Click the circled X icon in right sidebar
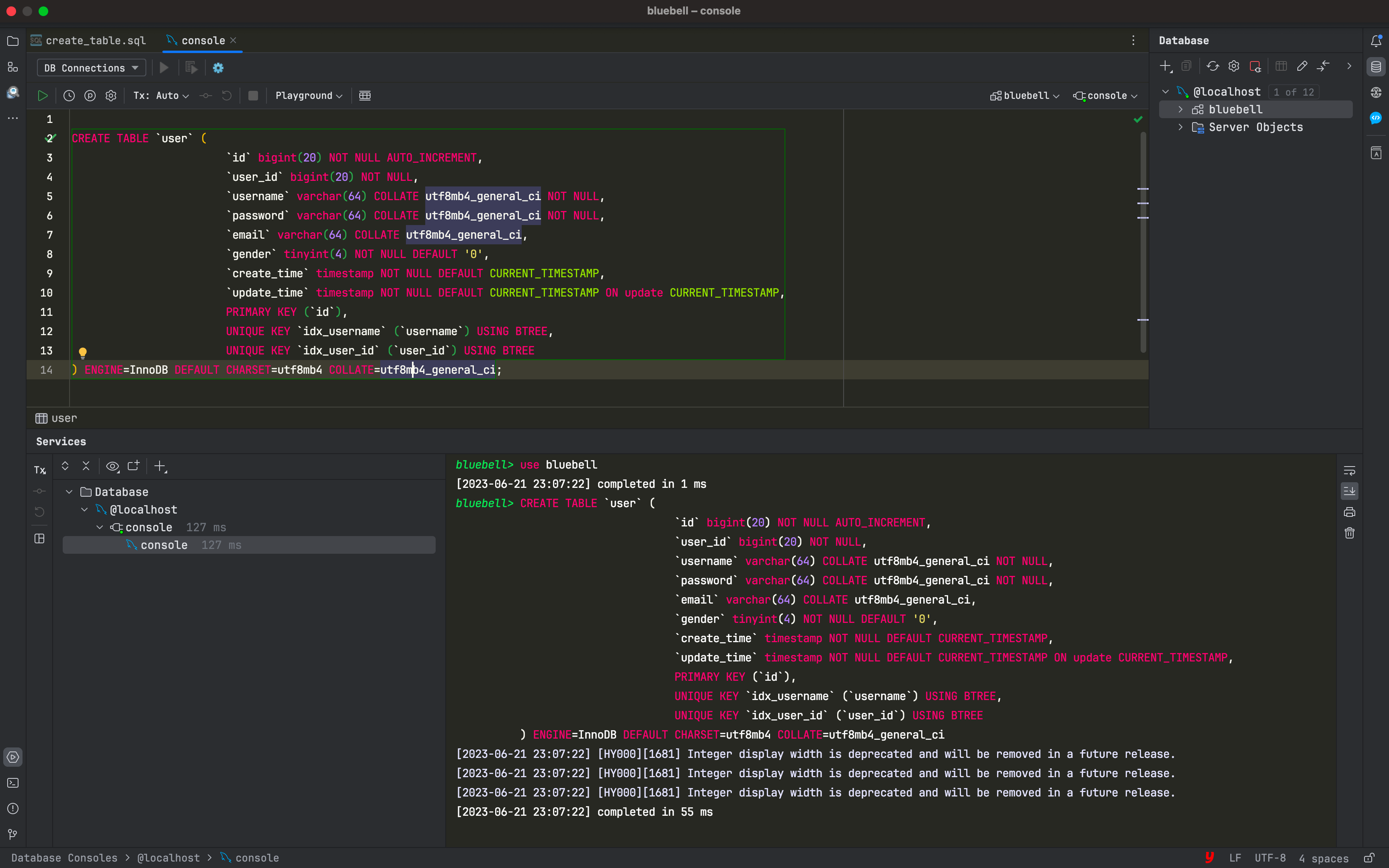 pos(1376,92)
